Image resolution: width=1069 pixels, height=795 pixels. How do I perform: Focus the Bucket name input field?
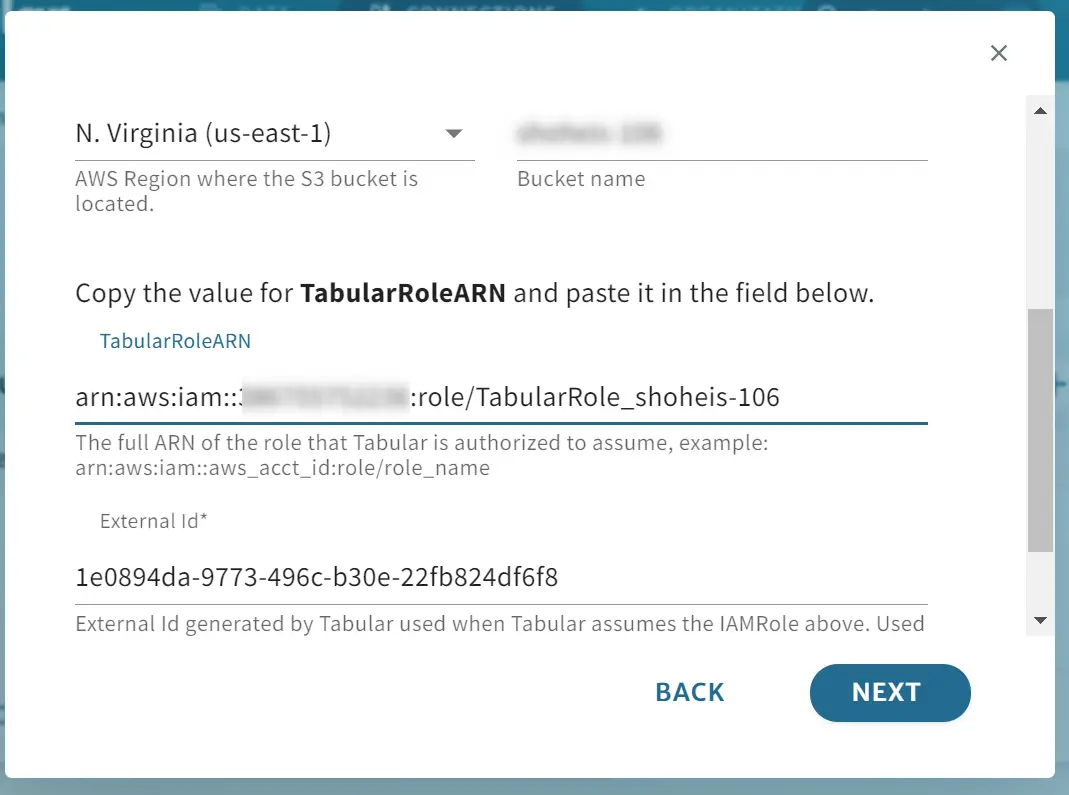tap(722, 133)
